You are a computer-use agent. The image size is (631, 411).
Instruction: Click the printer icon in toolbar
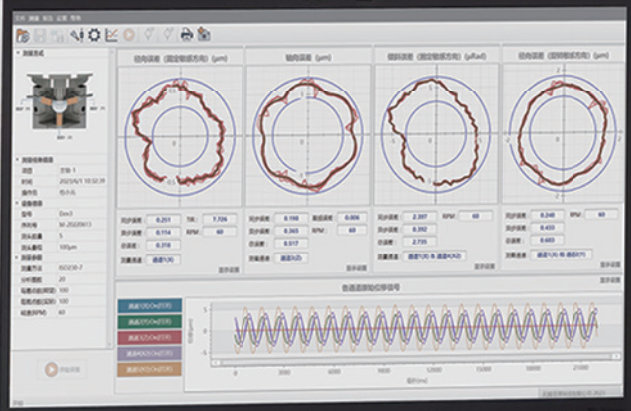[x=185, y=34]
